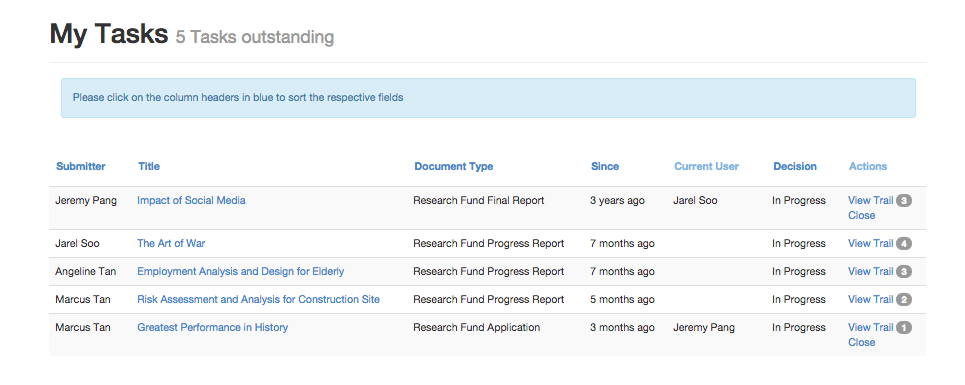Close the Greatest Performance in History task
The image size is (965, 385).
[x=862, y=343]
